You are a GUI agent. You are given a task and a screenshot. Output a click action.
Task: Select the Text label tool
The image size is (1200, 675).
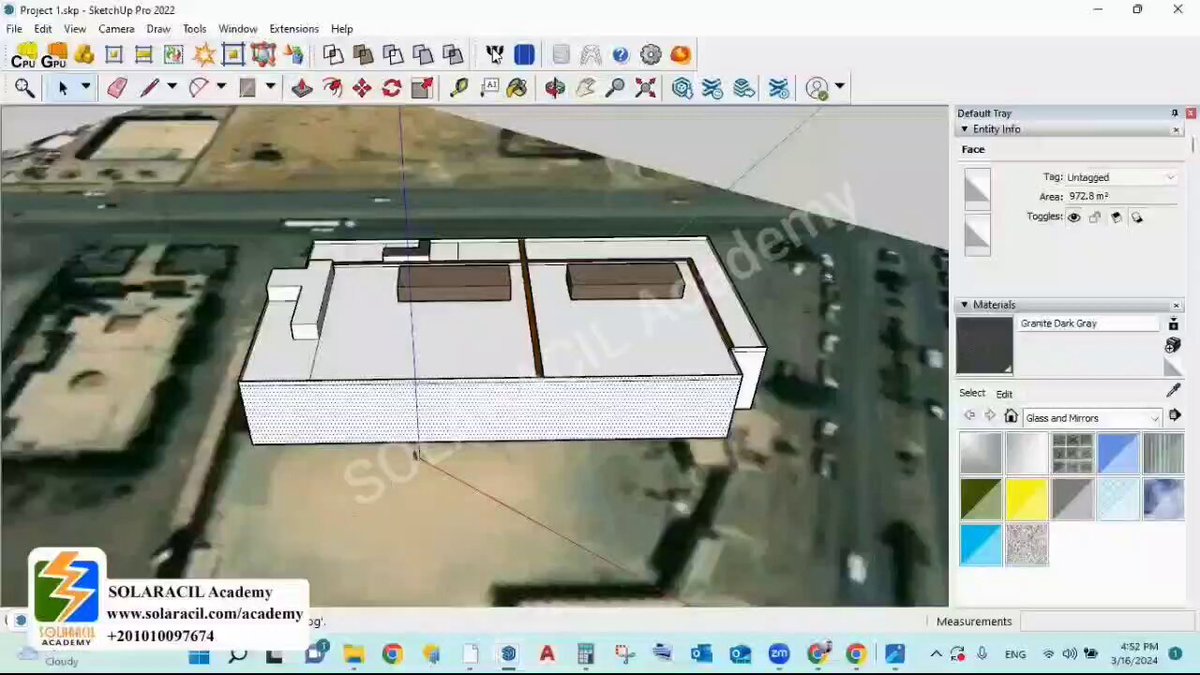click(x=489, y=88)
